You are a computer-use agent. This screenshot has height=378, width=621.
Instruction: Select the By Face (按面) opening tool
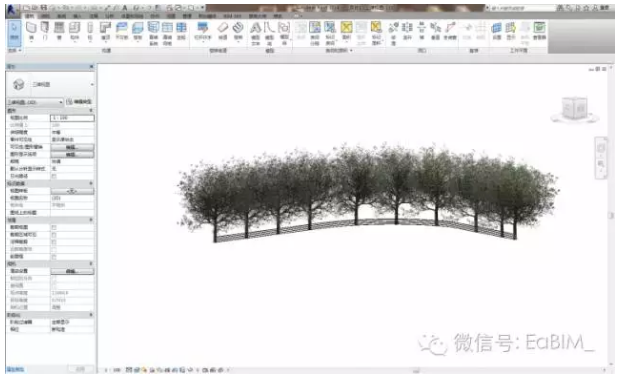pyautogui.click(x=393, y=33)
